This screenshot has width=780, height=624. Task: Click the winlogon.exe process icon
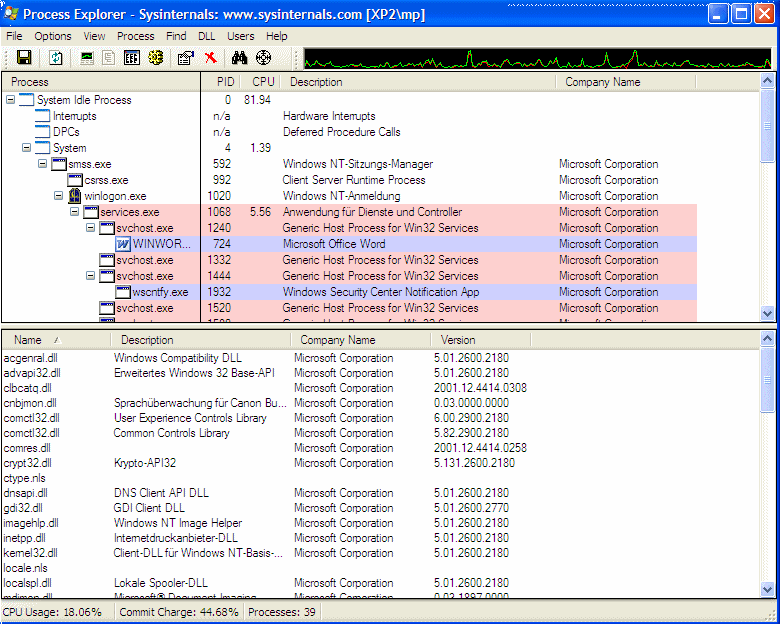pyautogui.click(x=75, y=196)
